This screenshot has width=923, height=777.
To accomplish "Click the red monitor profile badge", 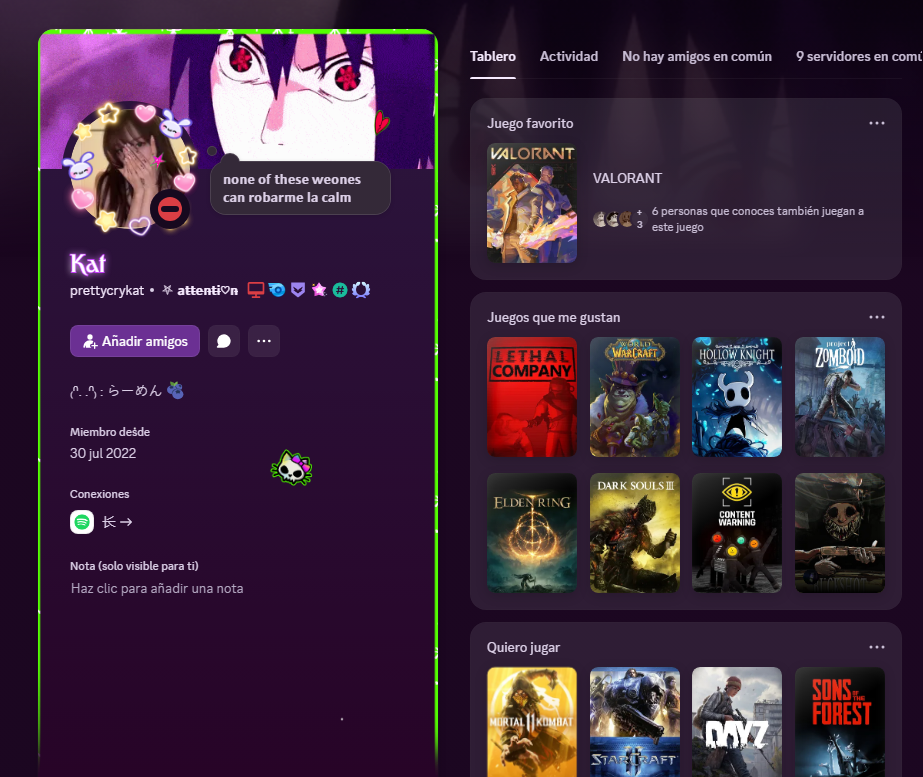I will click(x=255, y=290).
